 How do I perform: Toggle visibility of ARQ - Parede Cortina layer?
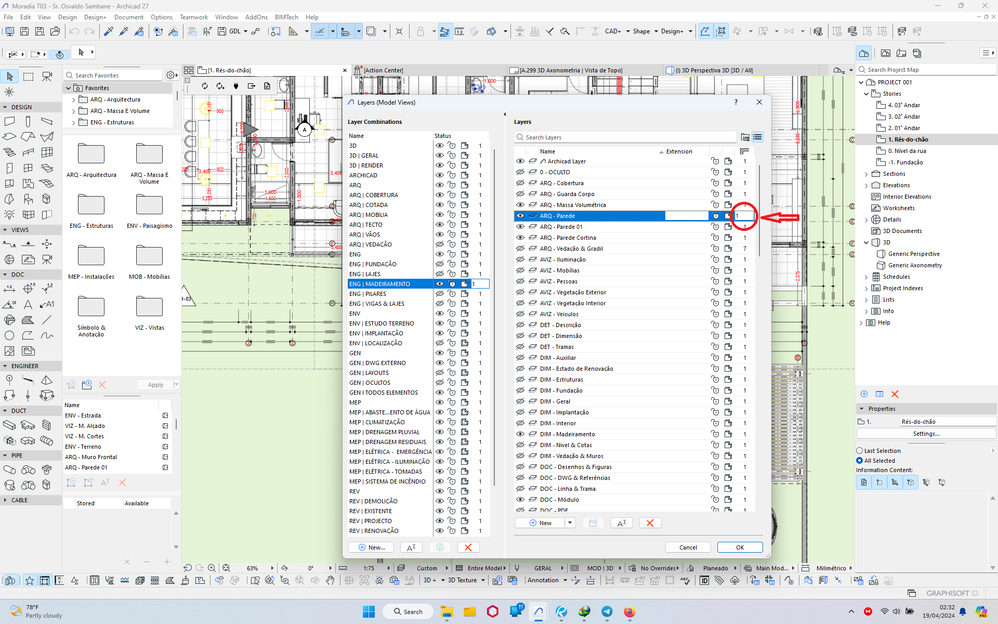pos(520,238)
